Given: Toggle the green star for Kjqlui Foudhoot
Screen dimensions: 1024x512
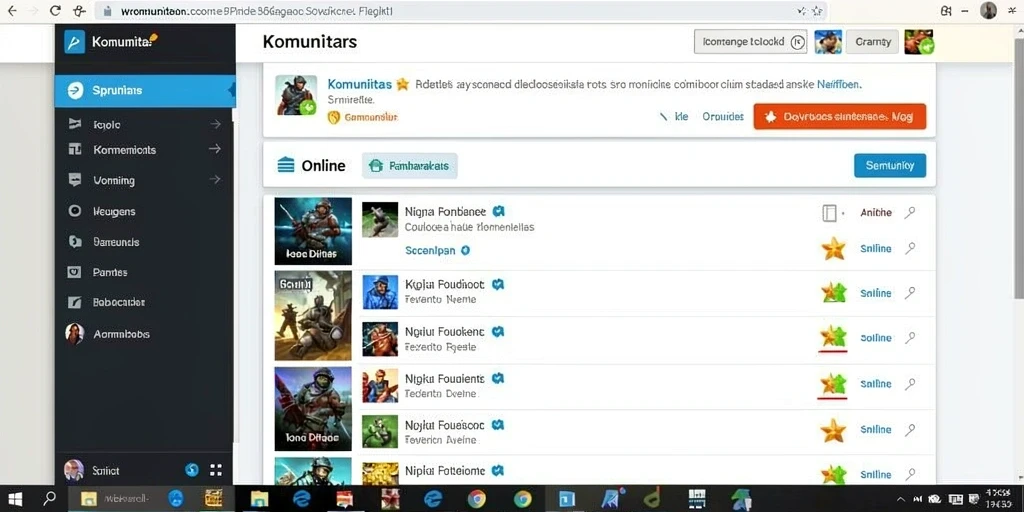Looking at the screenshot, I should pos(833,293).
